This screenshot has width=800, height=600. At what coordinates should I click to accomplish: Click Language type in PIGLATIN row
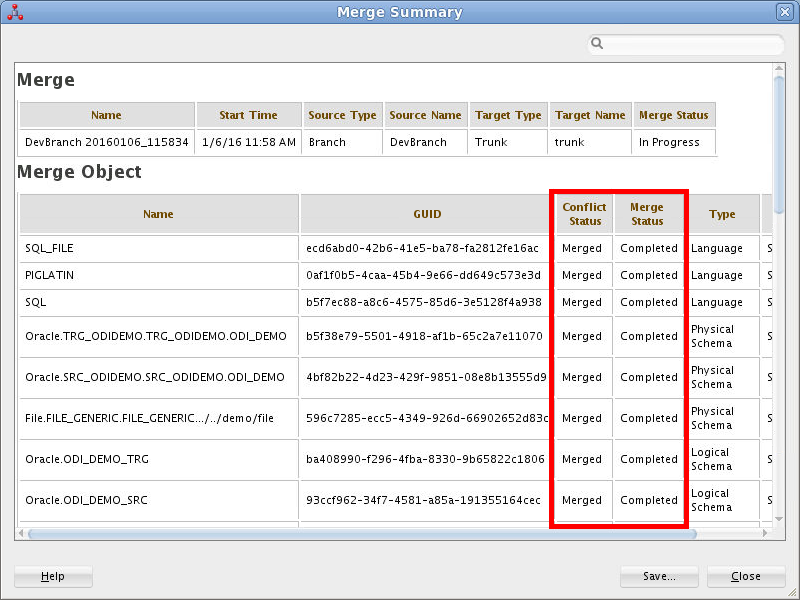(x=722, y=275)
